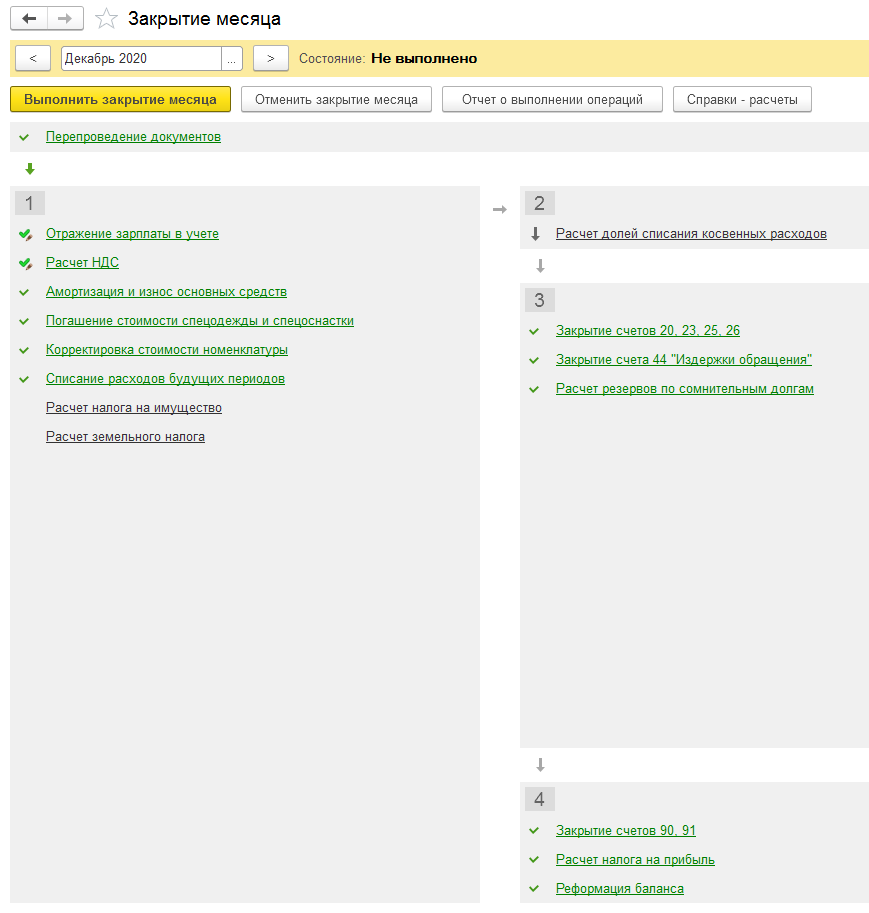Open Перепроведение документов link

[133, 137]
